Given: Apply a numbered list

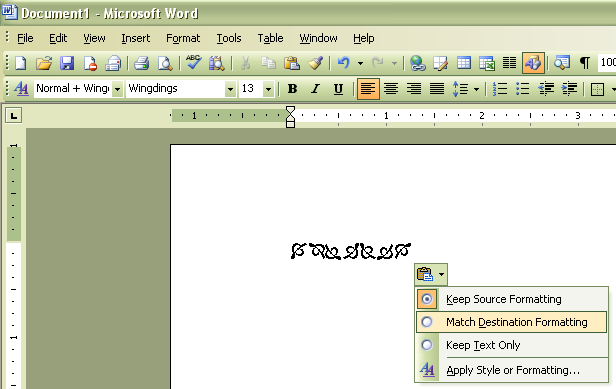Looking at the screenshot, I should pyautogui.click(x=500, y=89).
